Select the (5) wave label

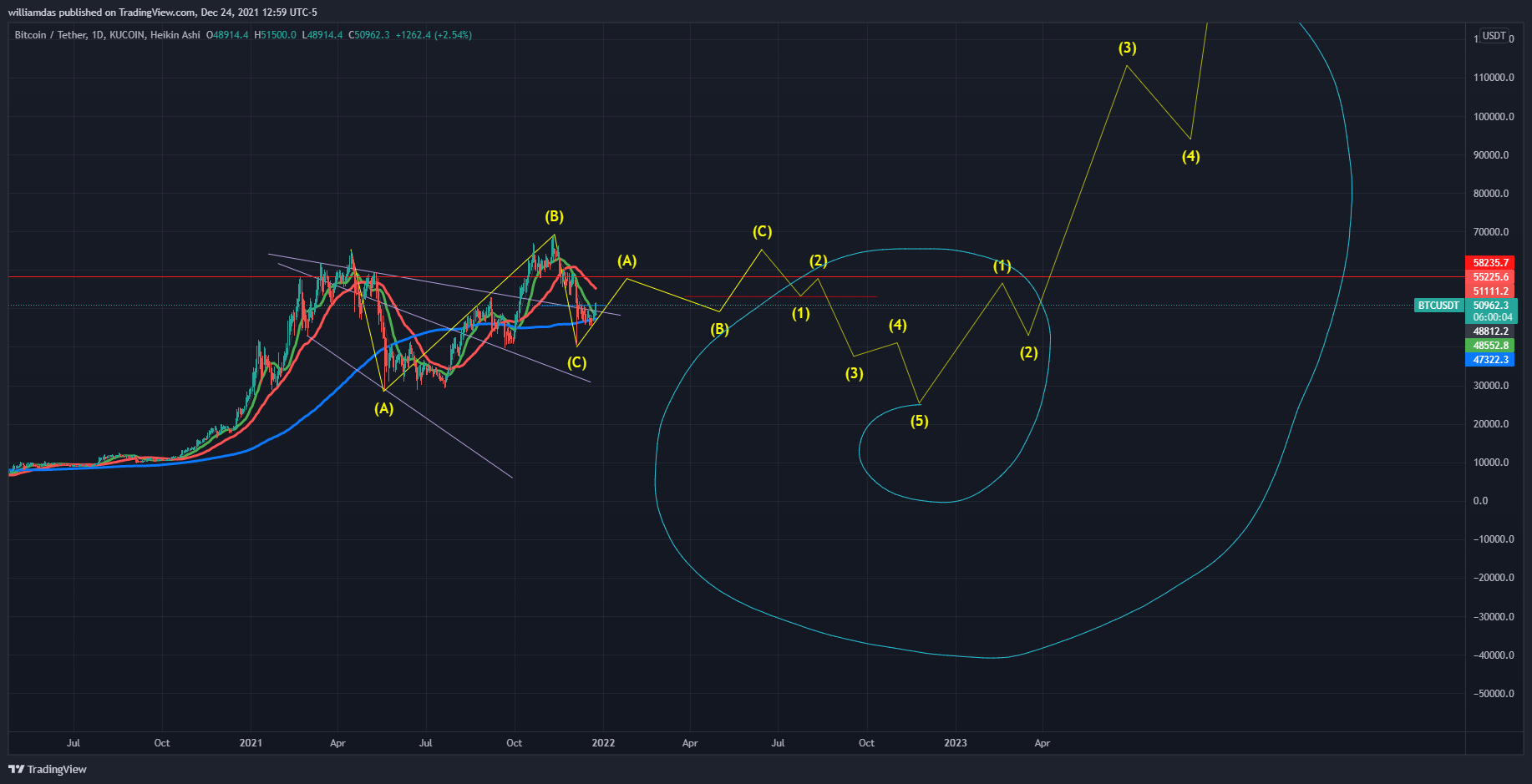point(919,421)
